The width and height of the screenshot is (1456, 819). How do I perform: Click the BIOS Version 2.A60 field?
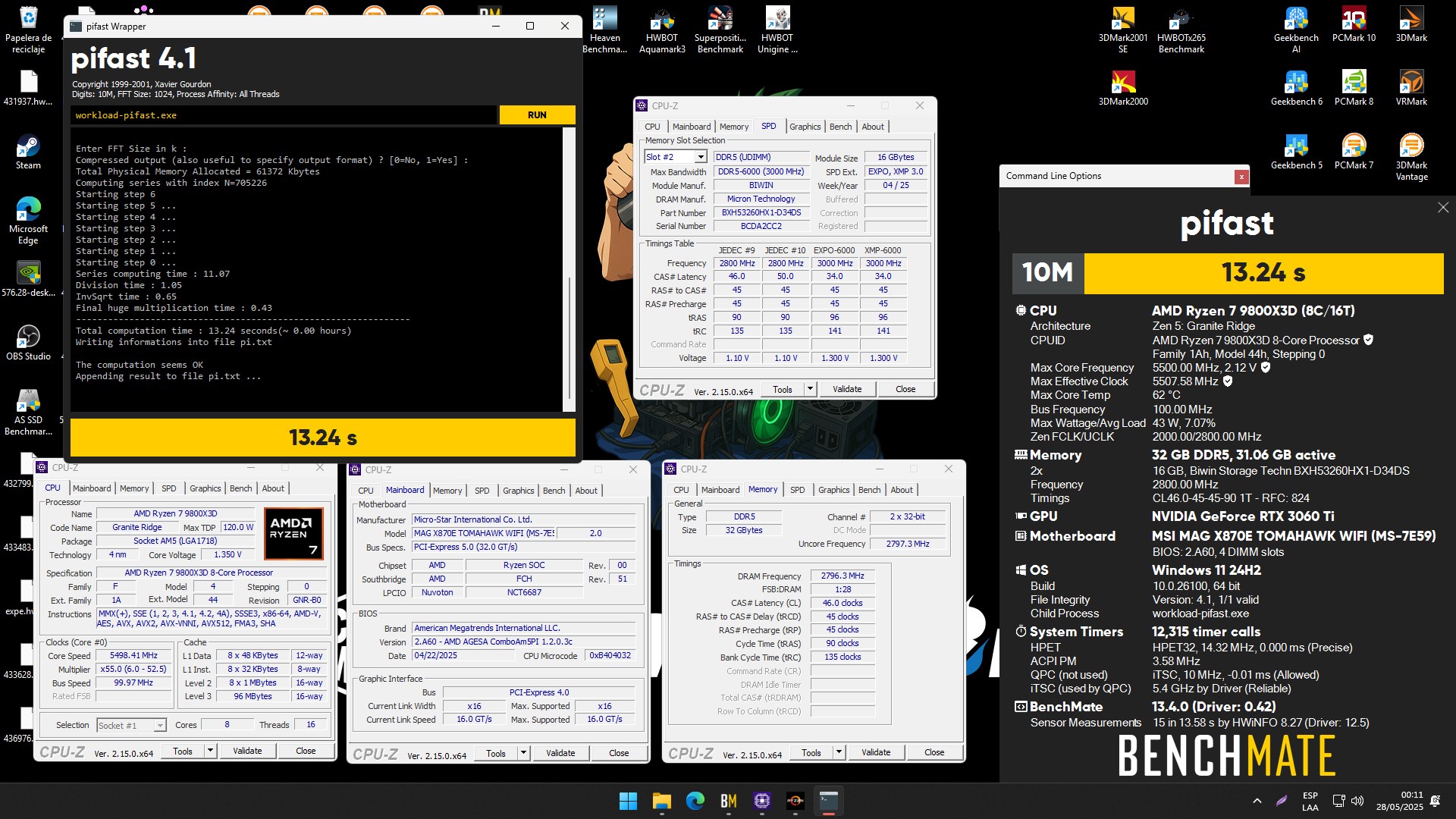click(x=523, y=642)
